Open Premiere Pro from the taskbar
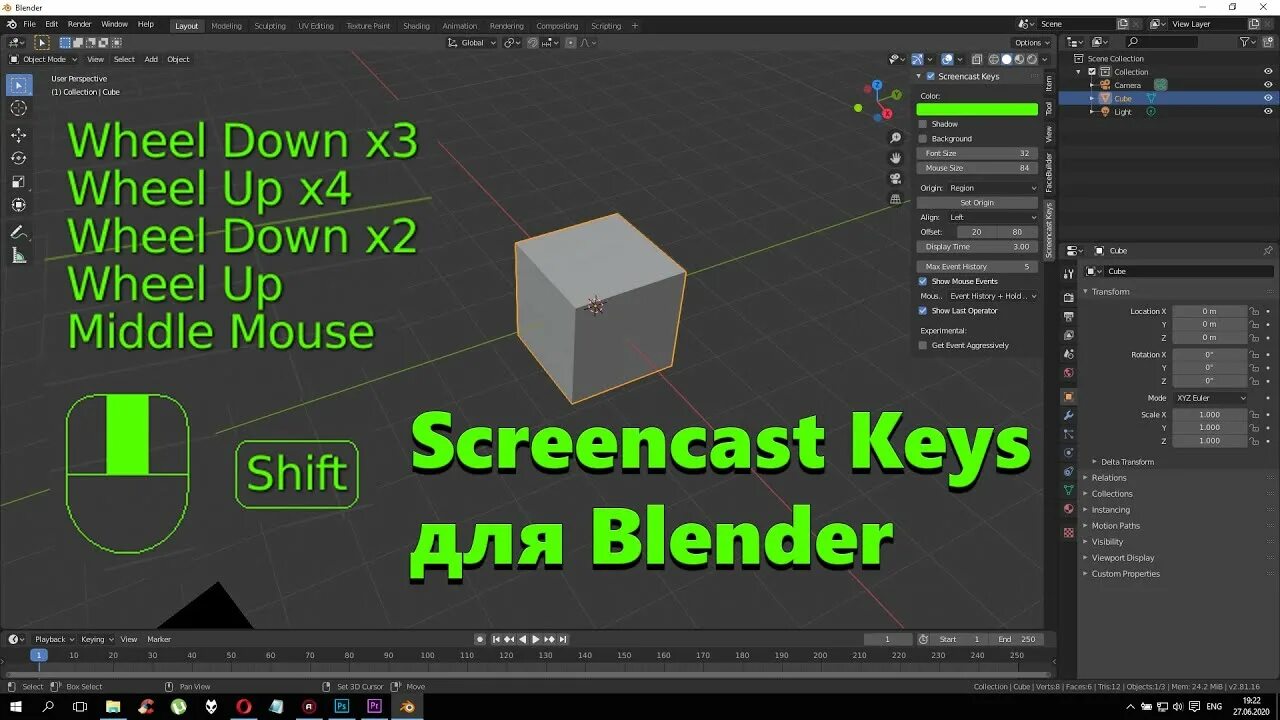Image resolution: width=1280 pixels, height=720 pixels. coord(375,706)
